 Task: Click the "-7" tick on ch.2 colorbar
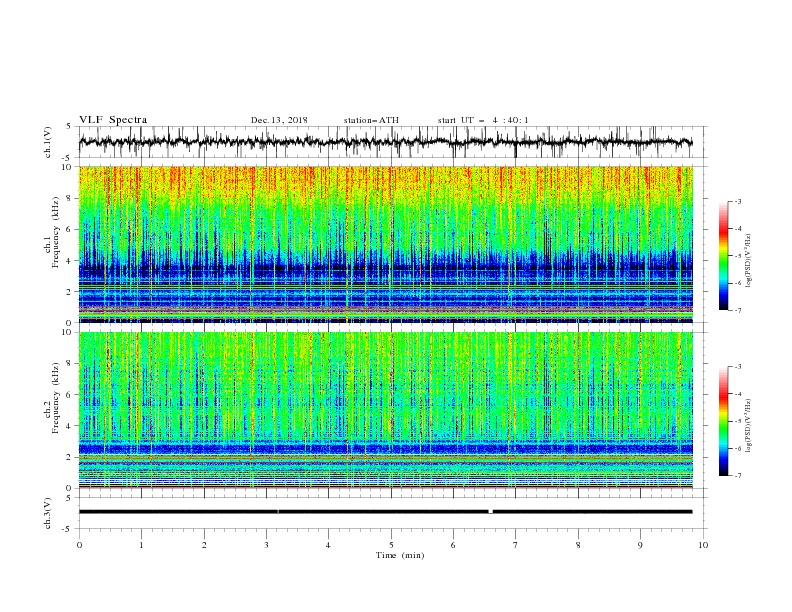(738, 475)
